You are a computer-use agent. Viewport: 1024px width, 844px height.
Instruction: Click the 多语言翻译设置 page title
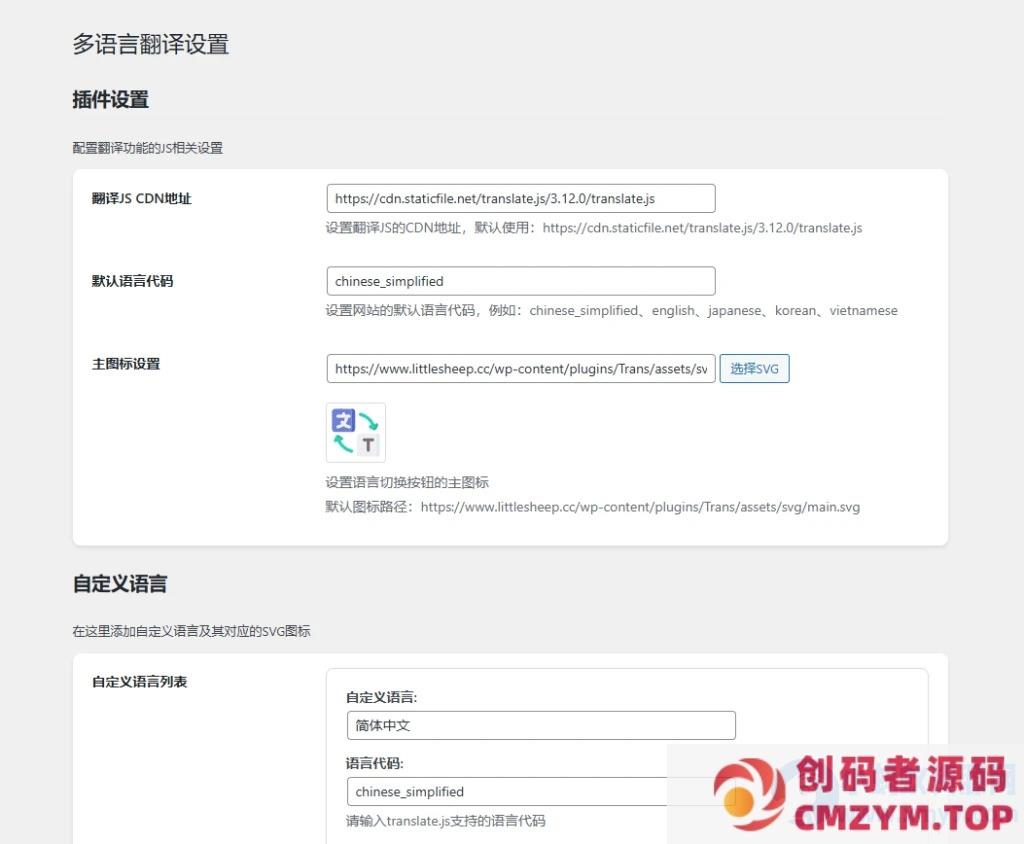(150, 44)
